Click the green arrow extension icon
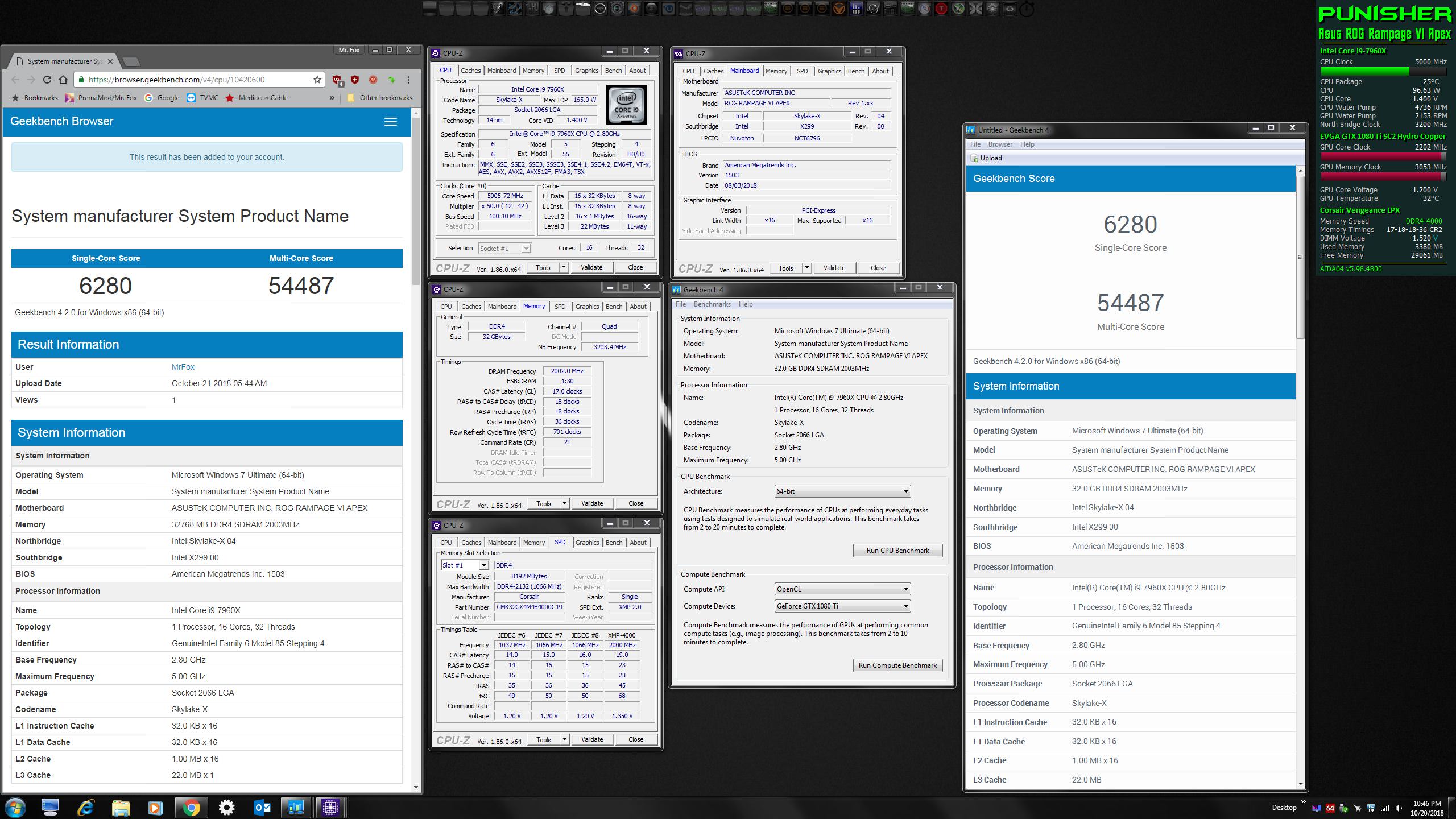The image size is (1456, 819). tap(391, 80)
